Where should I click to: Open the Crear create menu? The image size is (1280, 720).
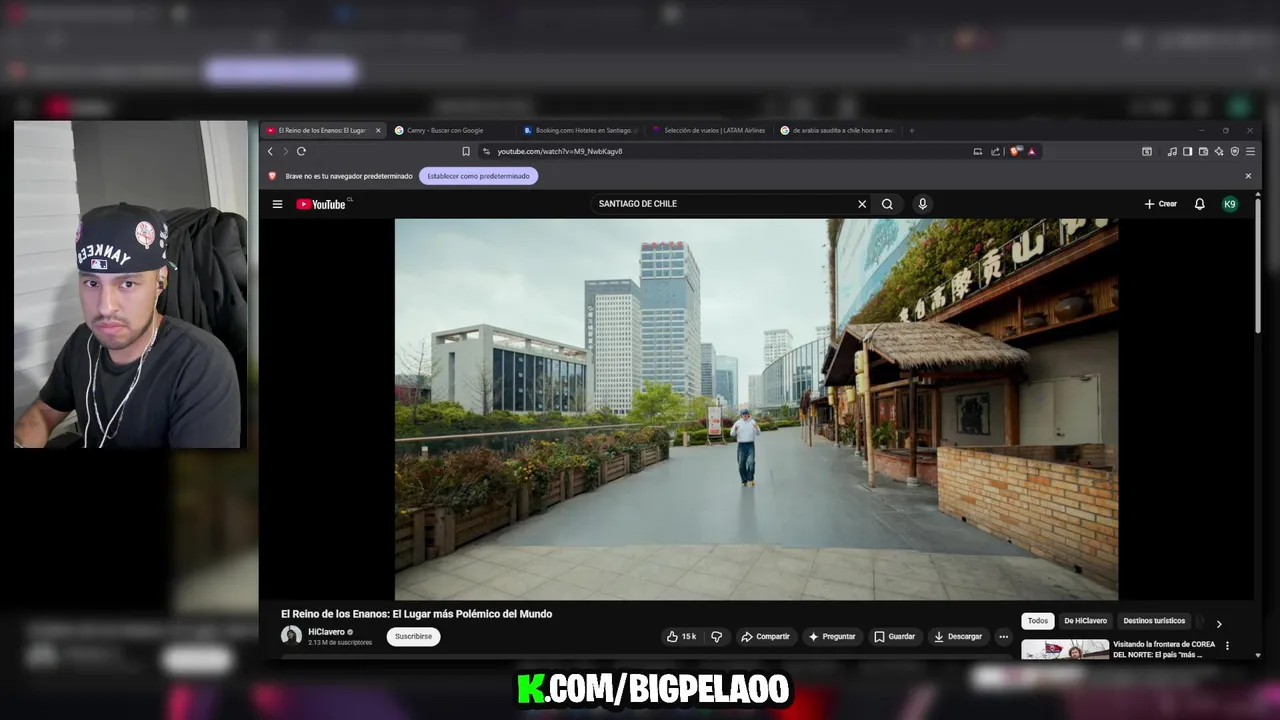point(1161,204)
